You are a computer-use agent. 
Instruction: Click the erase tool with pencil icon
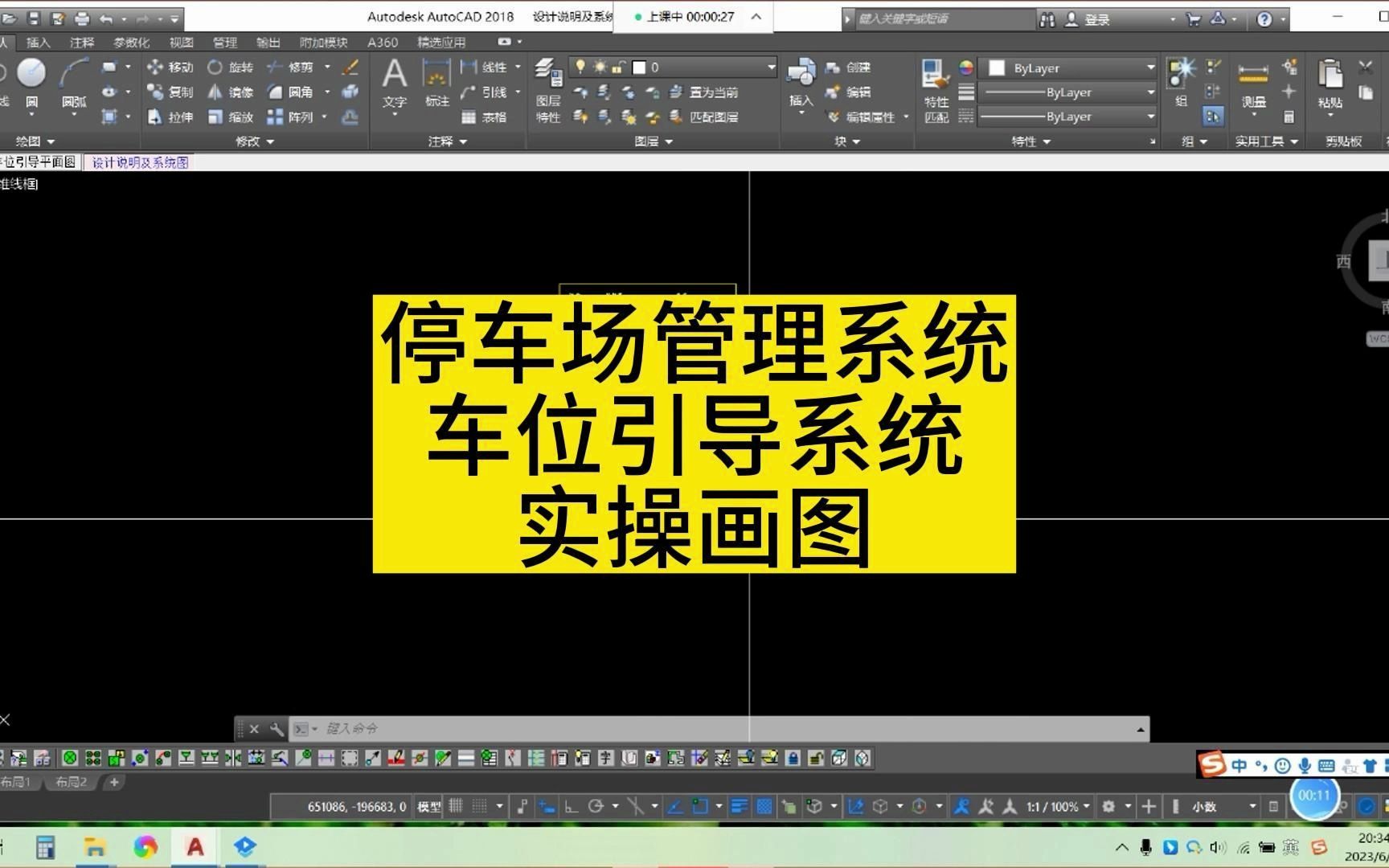350,68
